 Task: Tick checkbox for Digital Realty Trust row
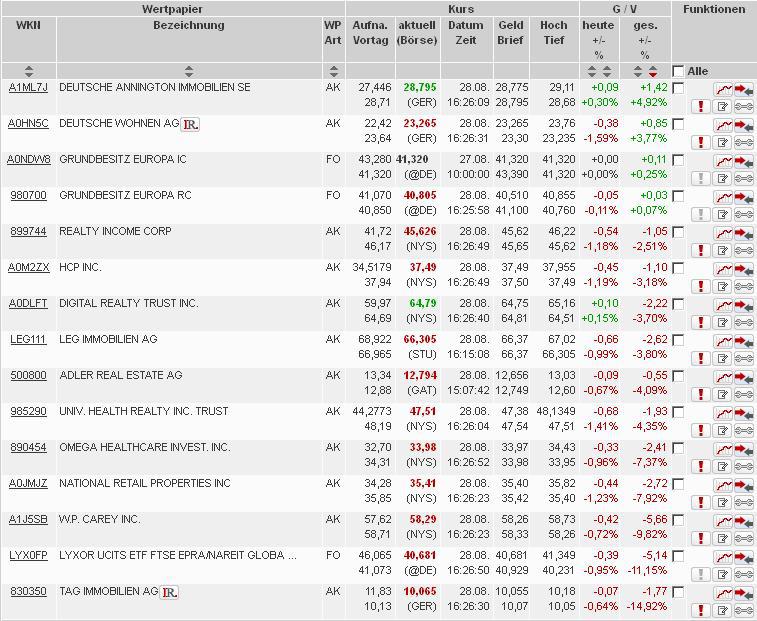coord(679,304)
